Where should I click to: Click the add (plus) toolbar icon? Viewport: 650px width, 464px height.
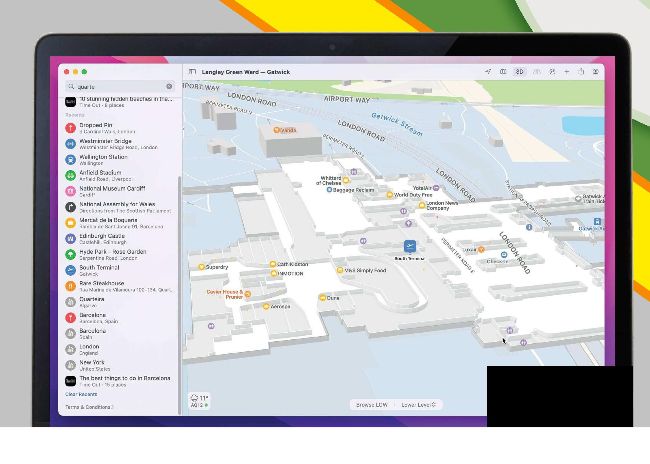[566, 72]
